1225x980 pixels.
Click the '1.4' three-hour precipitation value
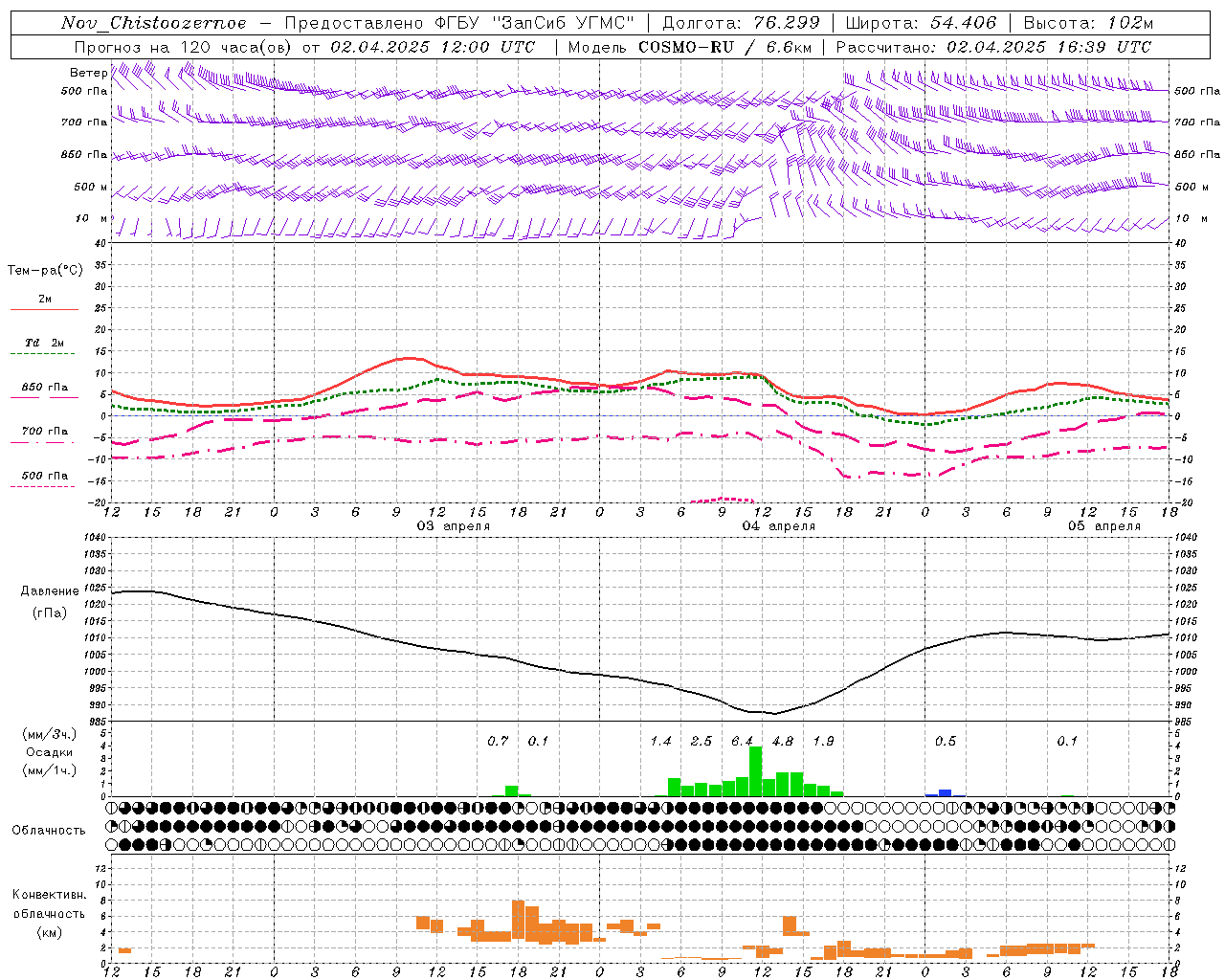[660, 741]
